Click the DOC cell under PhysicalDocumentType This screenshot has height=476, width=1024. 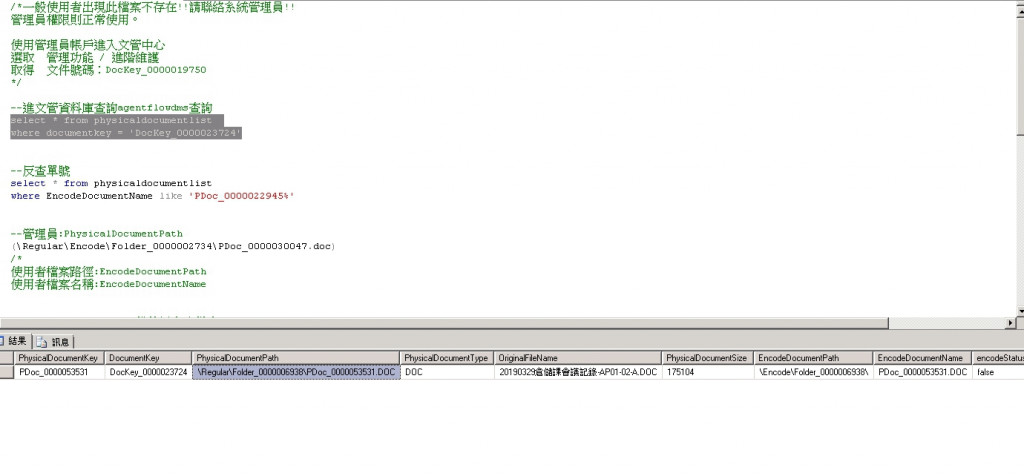447,372
